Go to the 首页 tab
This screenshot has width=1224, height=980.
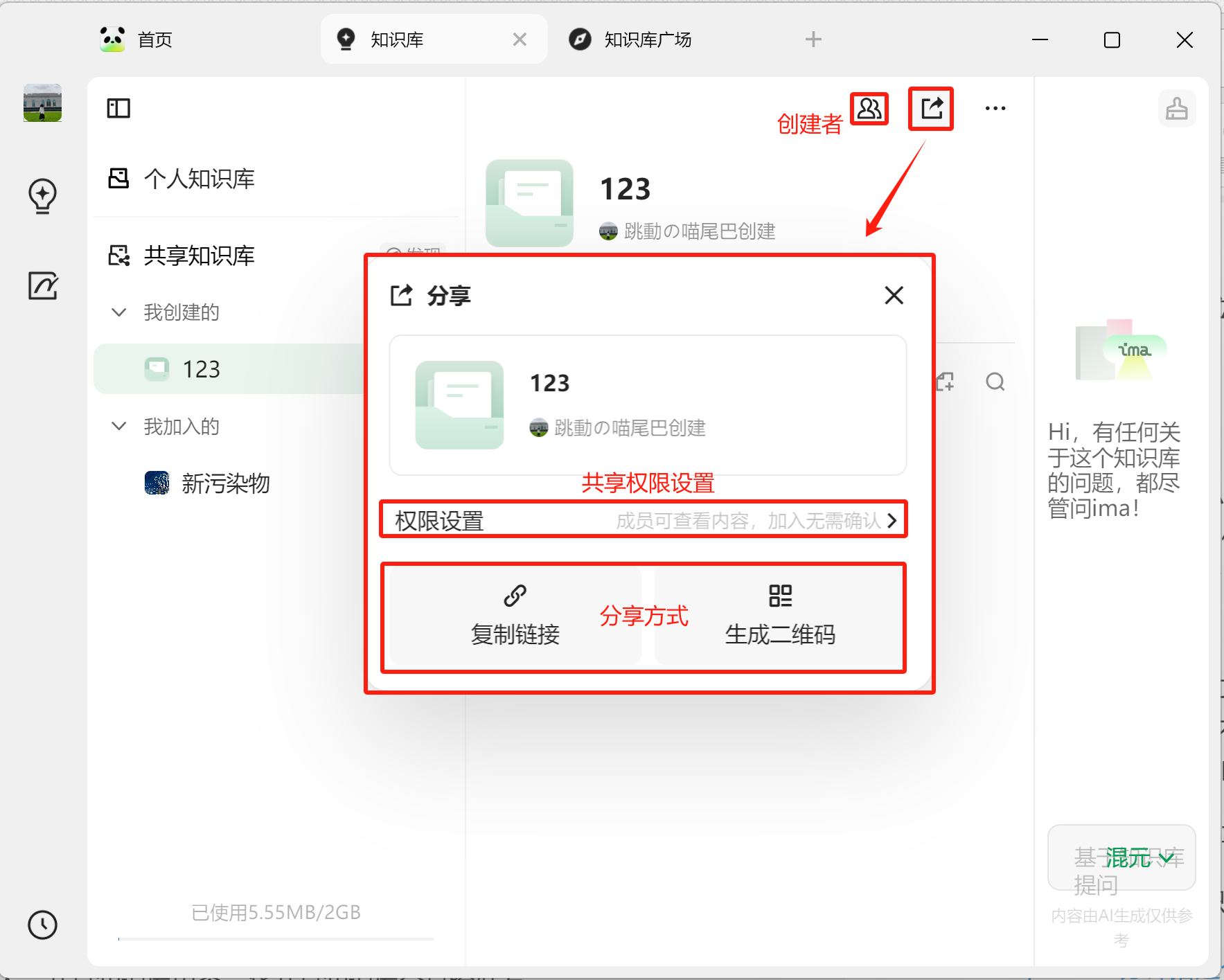click(154, 39)
